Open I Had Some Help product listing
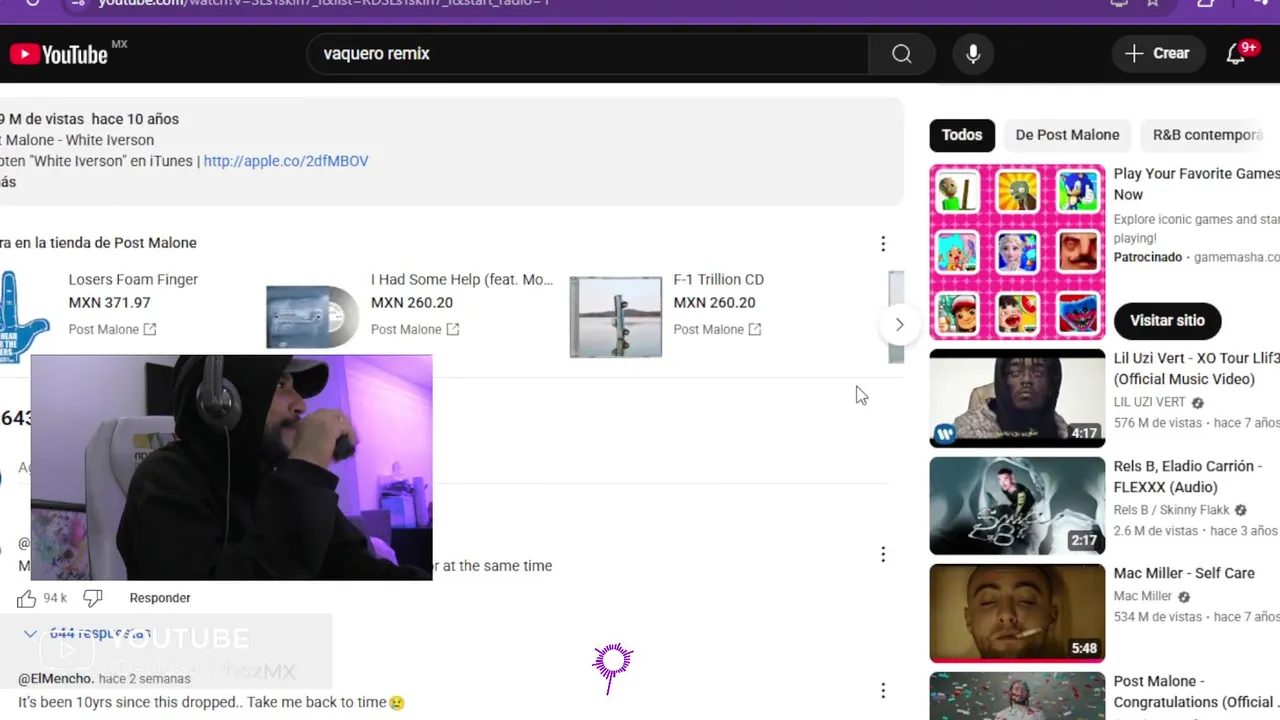The image size is (1280, 720). tap(461, 280)
